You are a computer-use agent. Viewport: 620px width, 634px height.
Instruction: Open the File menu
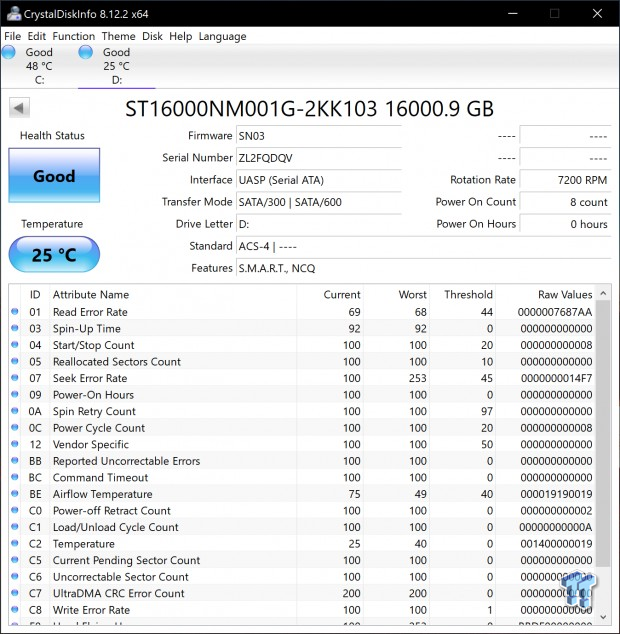13,36
